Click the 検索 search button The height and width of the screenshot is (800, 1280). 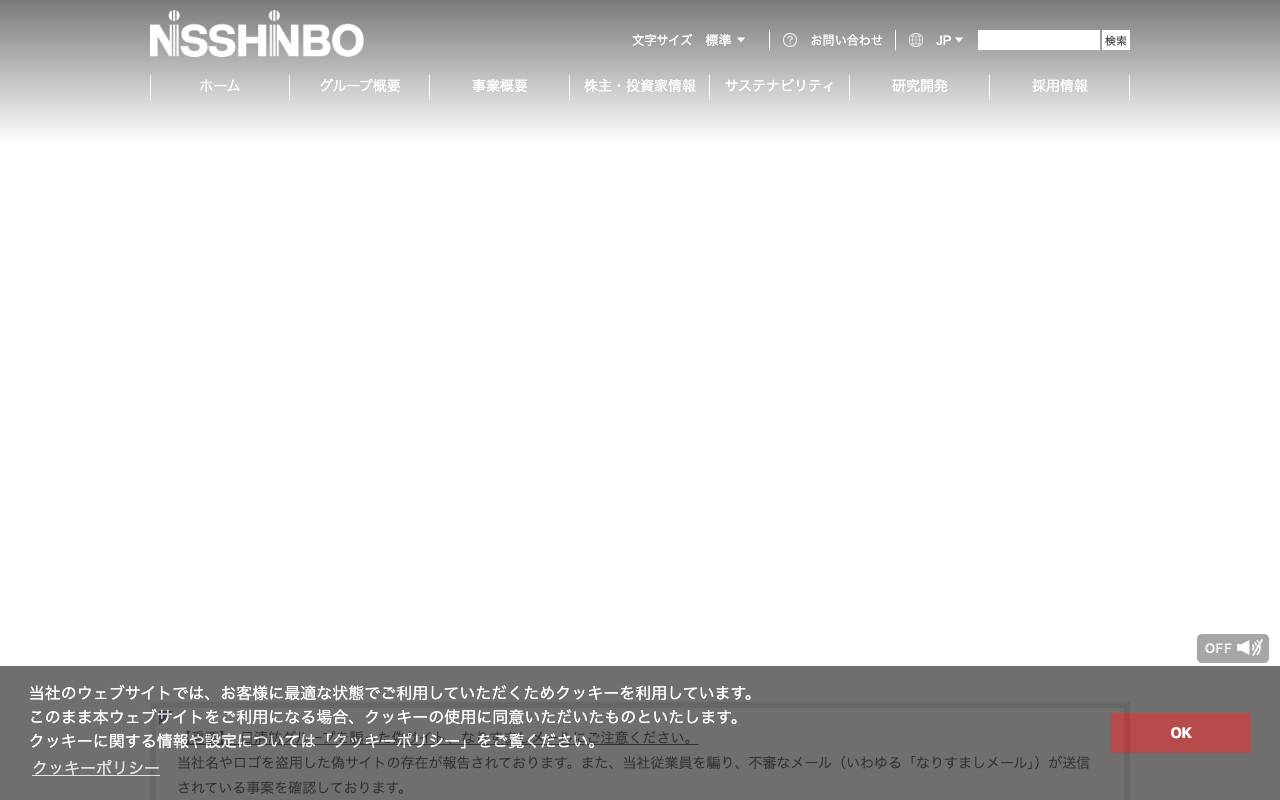(1115, 40)
